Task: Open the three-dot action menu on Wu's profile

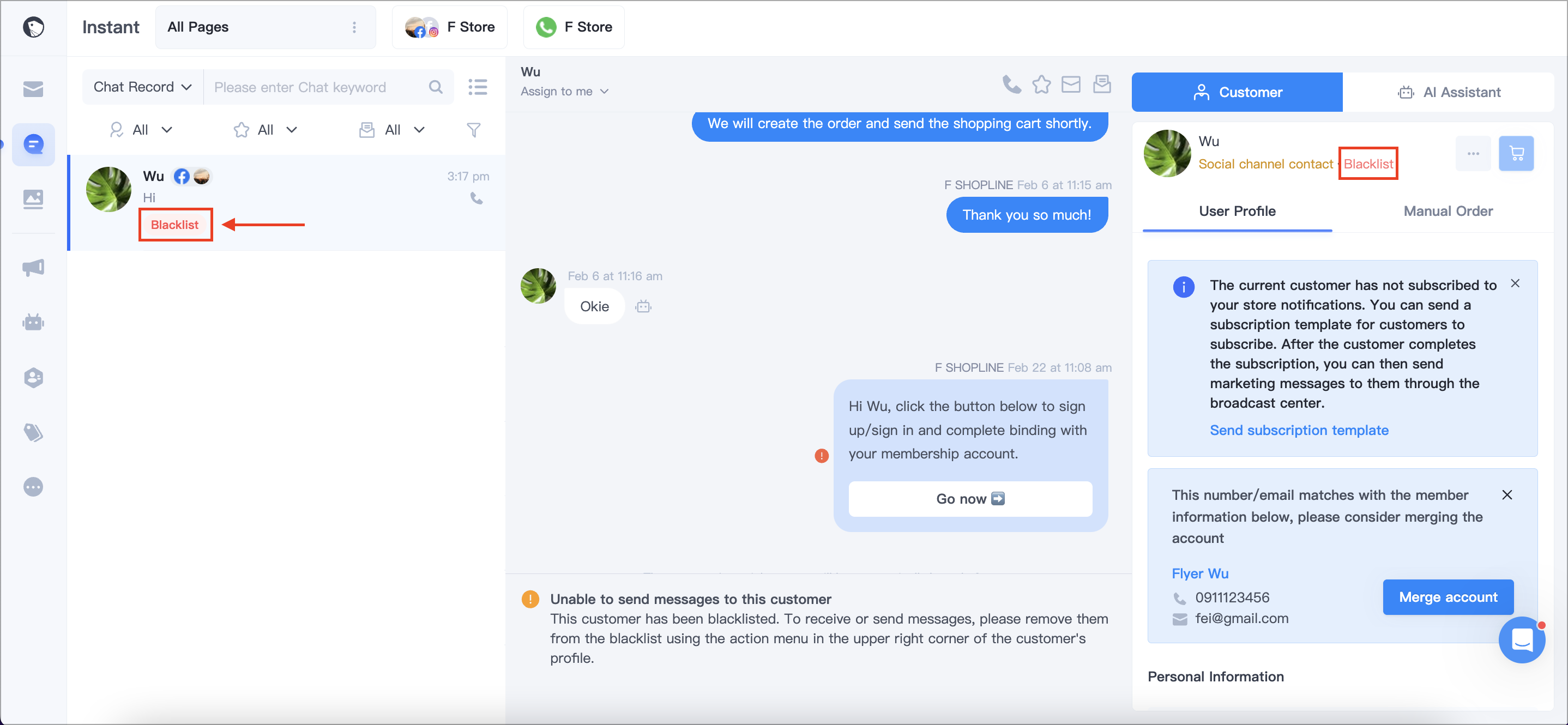Action: coord(1473,153)
